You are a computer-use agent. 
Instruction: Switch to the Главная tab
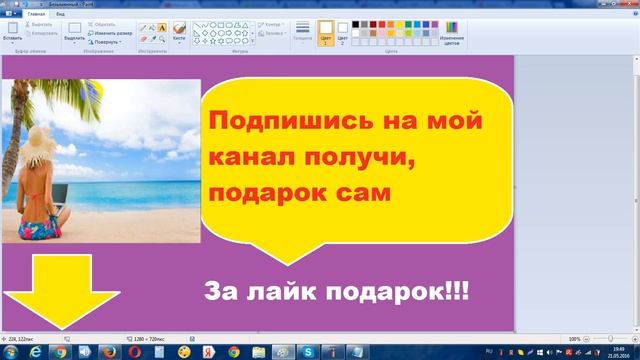click(x=36, y=14)
